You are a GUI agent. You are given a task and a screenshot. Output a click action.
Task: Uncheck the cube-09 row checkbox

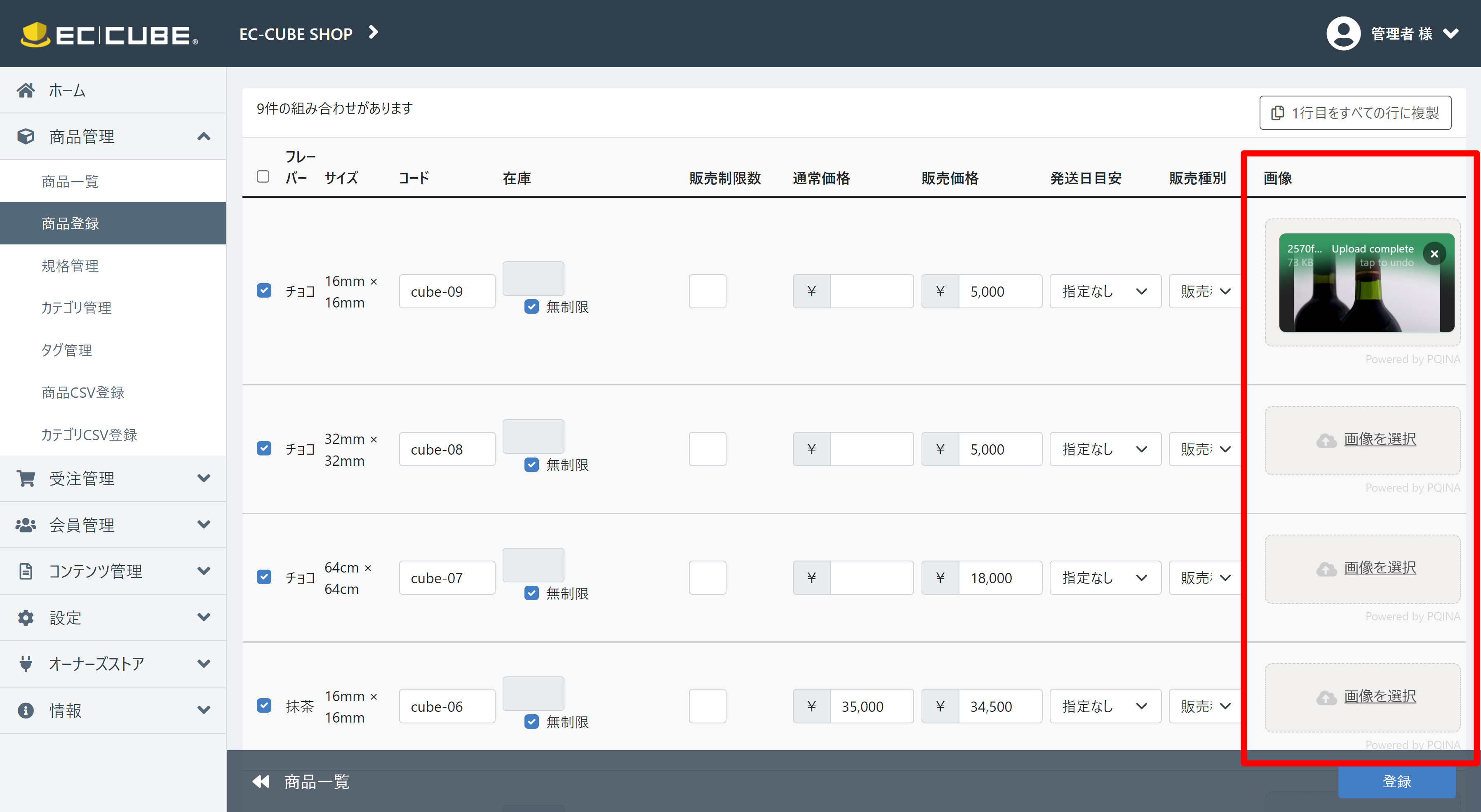click(x=264, y=290)
